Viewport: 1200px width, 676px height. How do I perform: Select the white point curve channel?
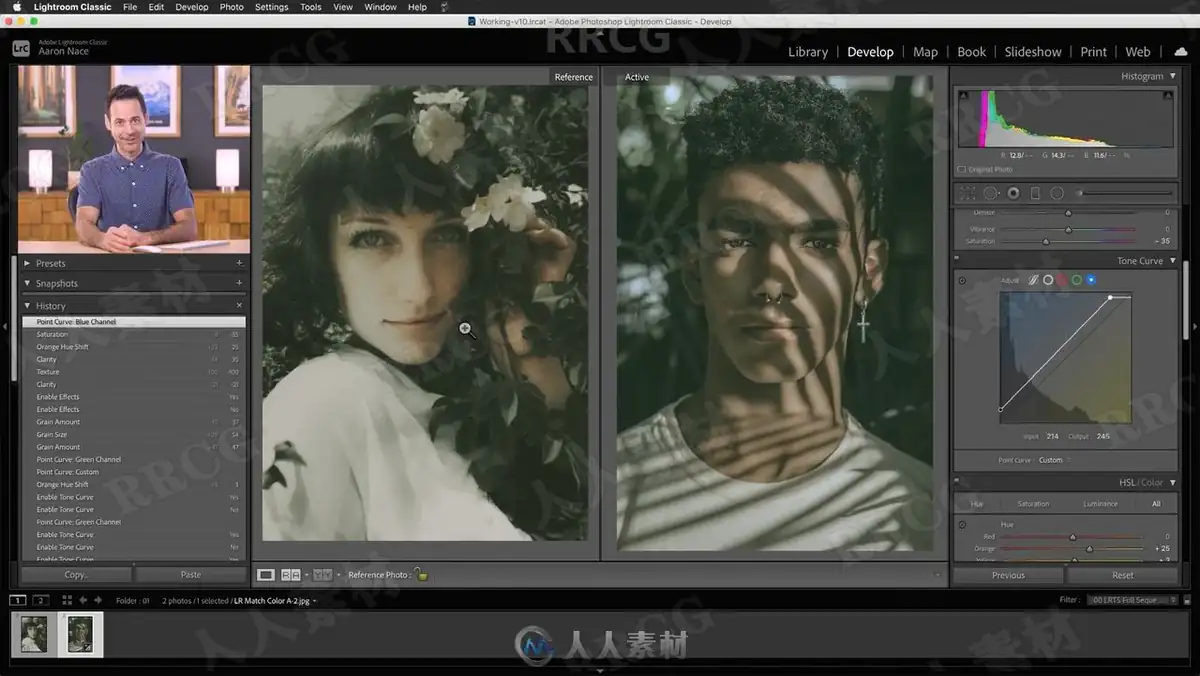[1048, 280]
